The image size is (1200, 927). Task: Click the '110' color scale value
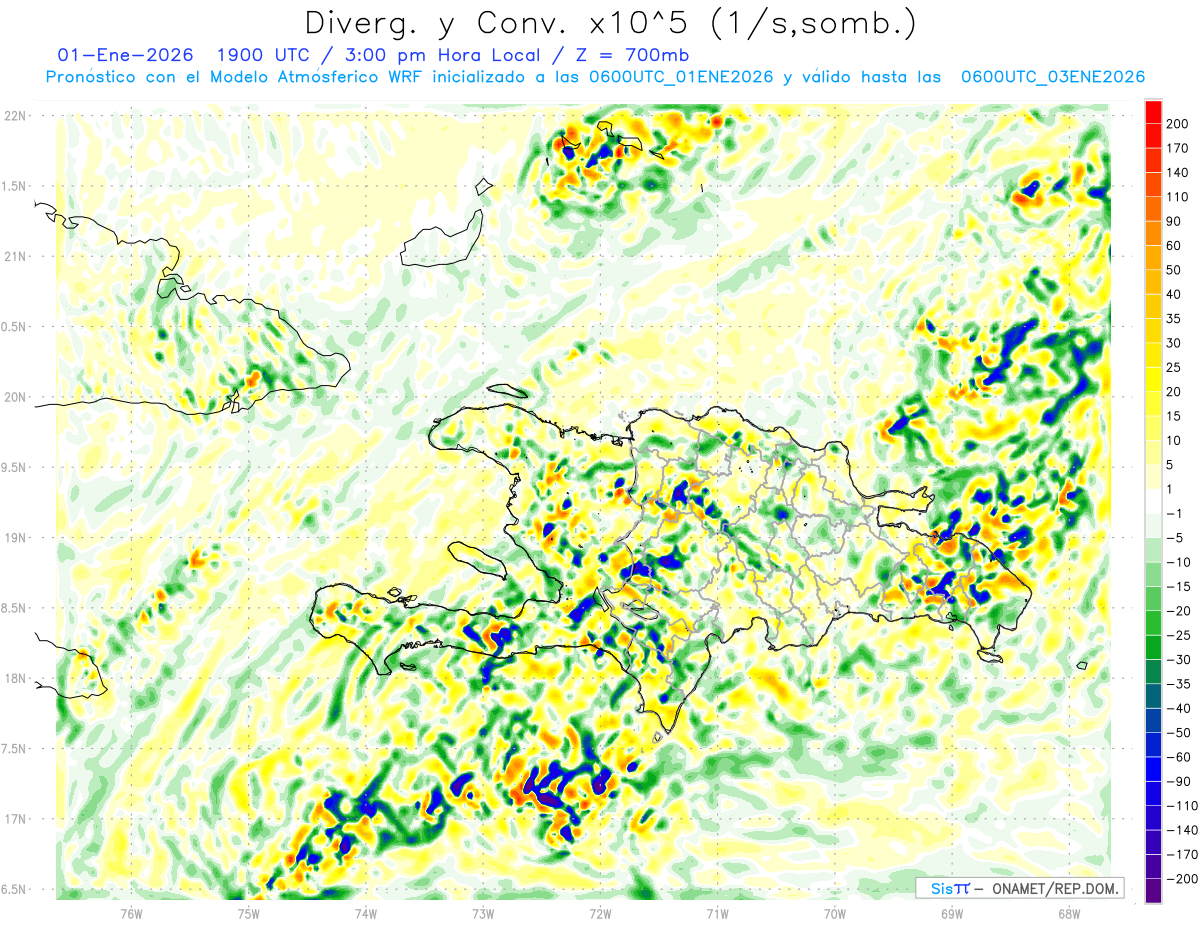[x=1179, y=197]
